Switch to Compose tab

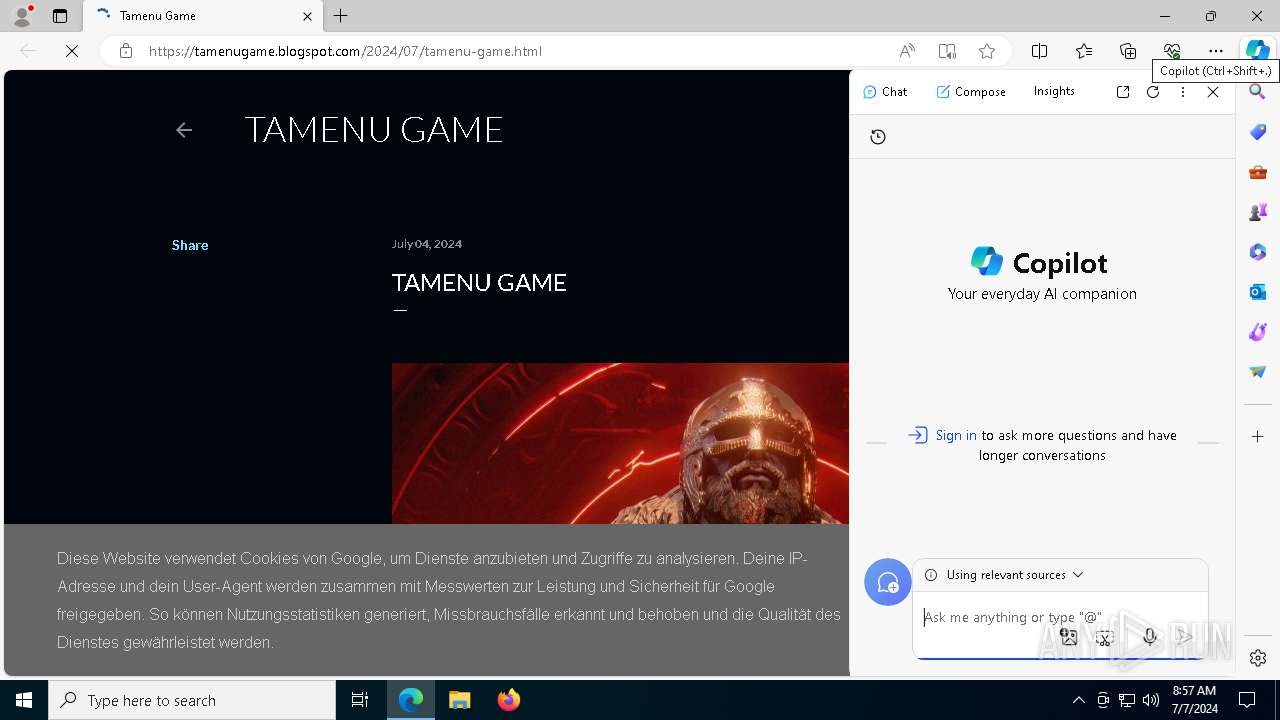click(971, 92)
